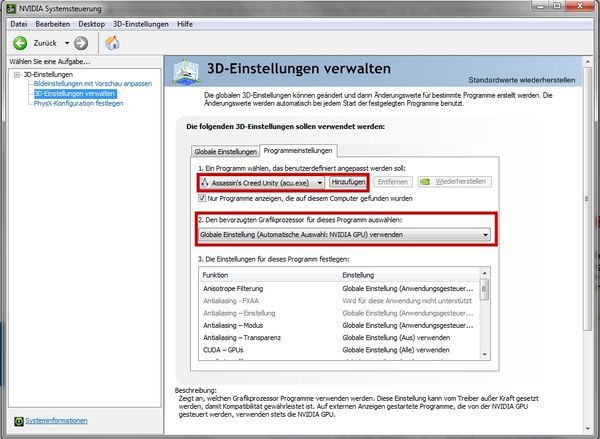Screen dimensions: 600x439
Task: Click main panel scrollbar up arrow
Action: pos(588,61)
